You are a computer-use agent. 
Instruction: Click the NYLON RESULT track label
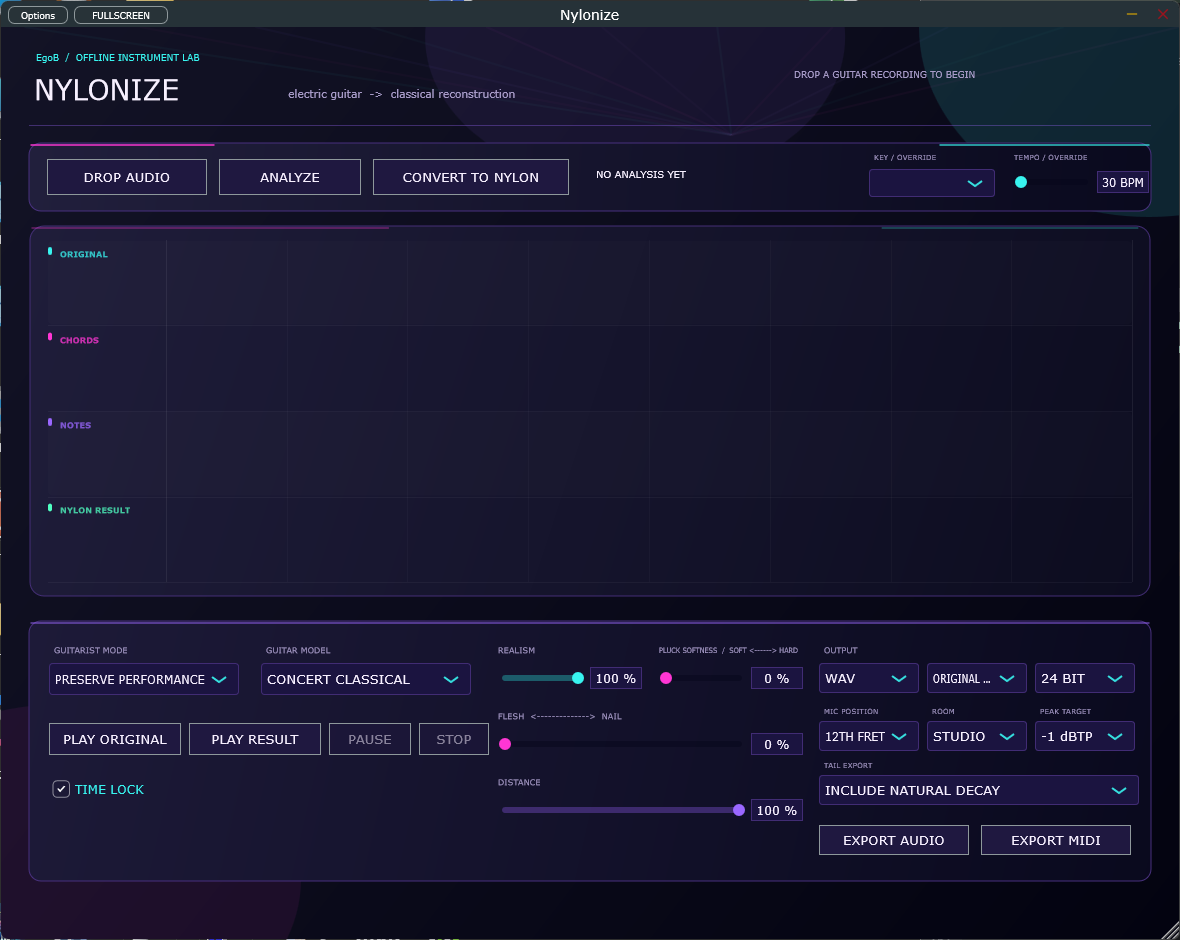point(95,510)
